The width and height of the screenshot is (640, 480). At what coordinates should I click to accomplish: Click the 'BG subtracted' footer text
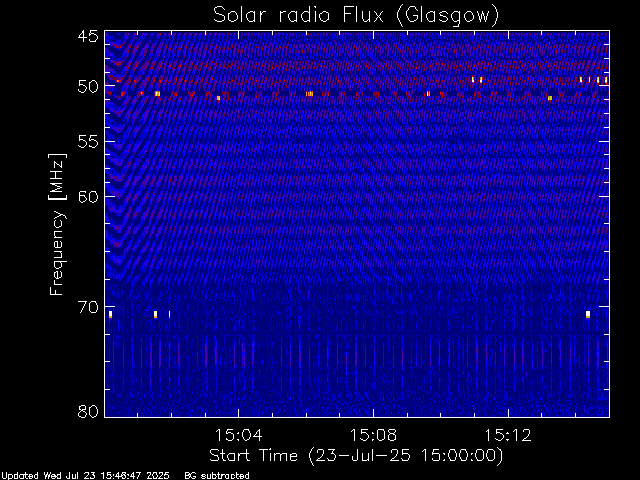[217, 476]
